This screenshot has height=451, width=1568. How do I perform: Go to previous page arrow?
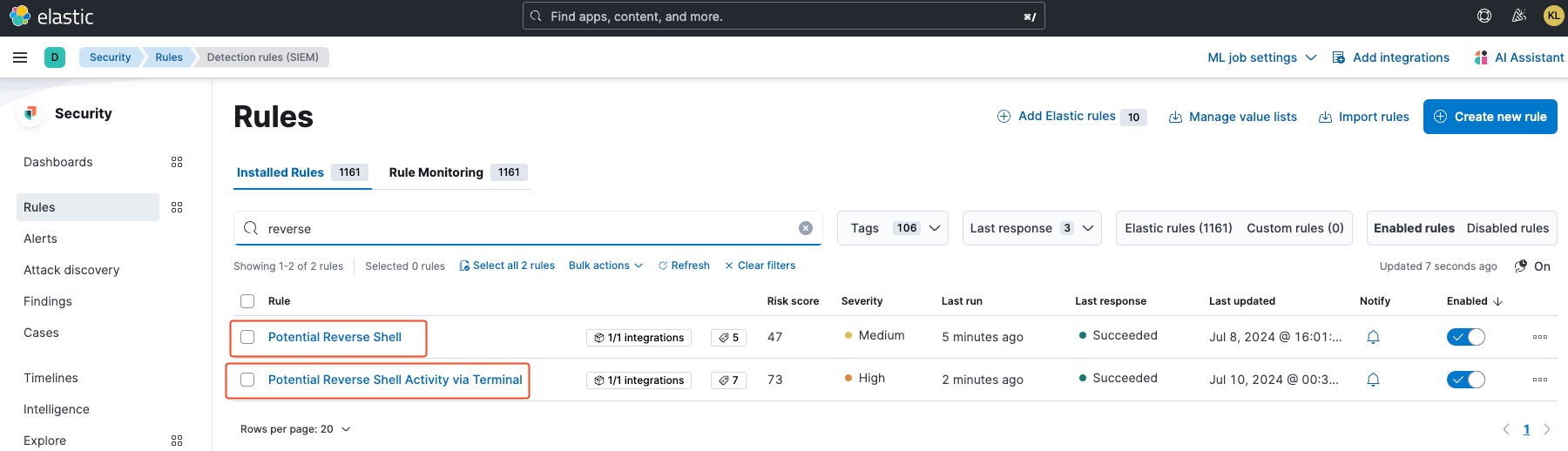(x=1506, y=429)
